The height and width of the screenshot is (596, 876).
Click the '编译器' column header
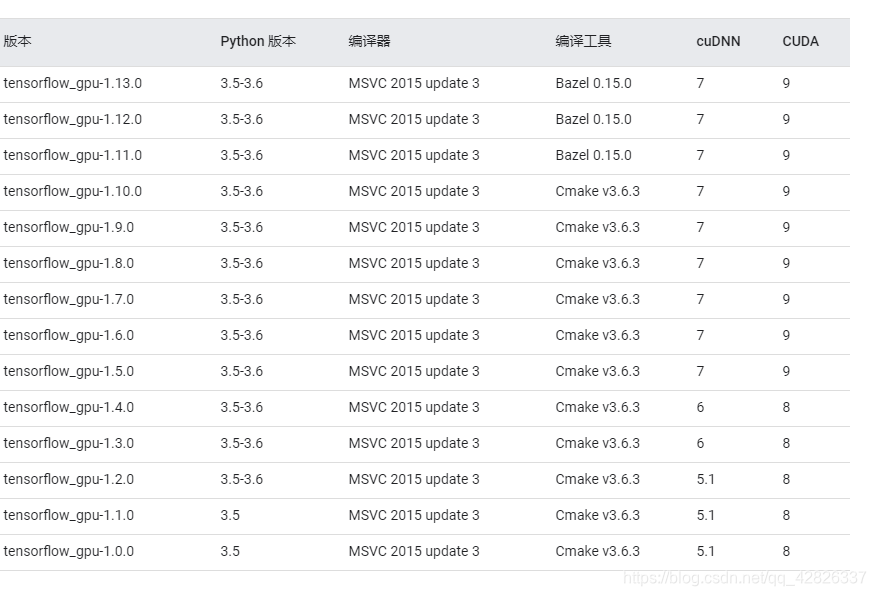pos(369,41)
